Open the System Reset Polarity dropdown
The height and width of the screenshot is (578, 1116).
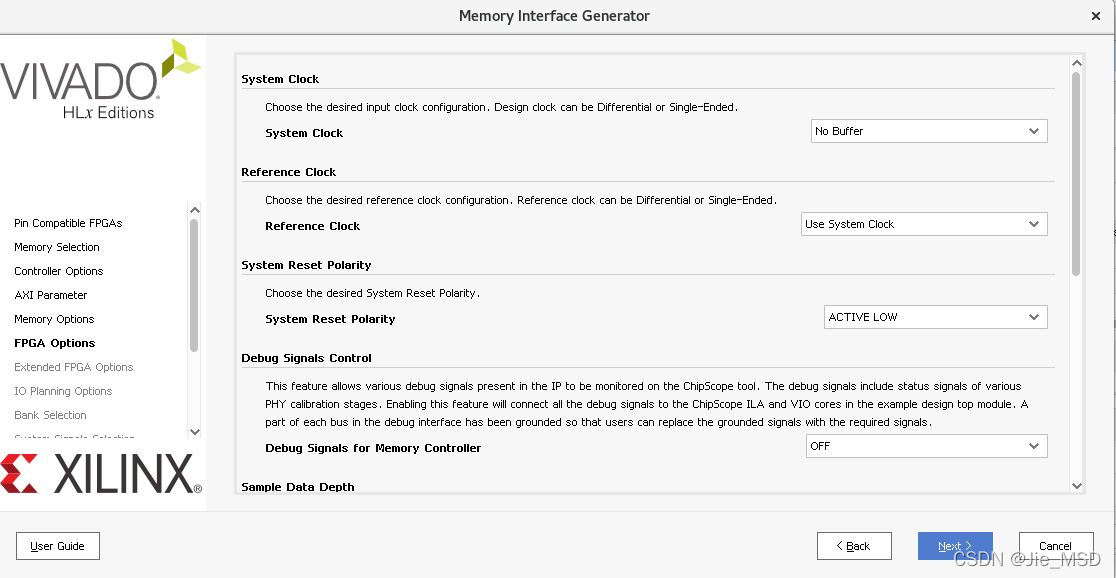[935, 317]
